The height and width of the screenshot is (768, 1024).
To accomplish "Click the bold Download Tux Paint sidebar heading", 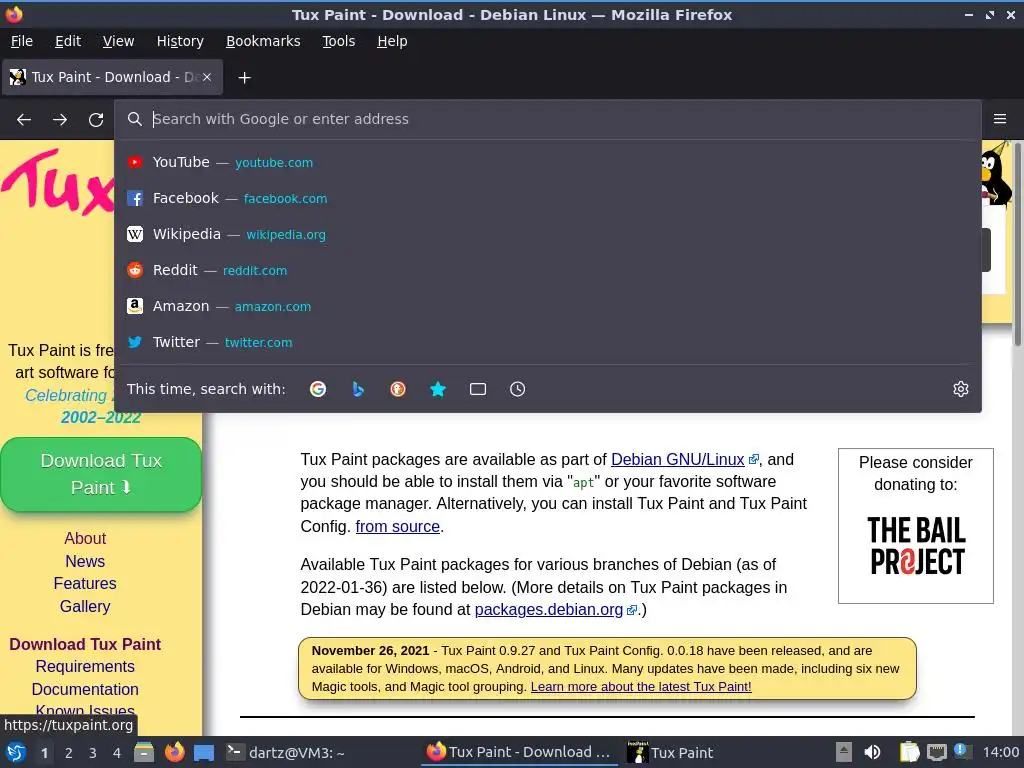I will click(x=85, y=644).
